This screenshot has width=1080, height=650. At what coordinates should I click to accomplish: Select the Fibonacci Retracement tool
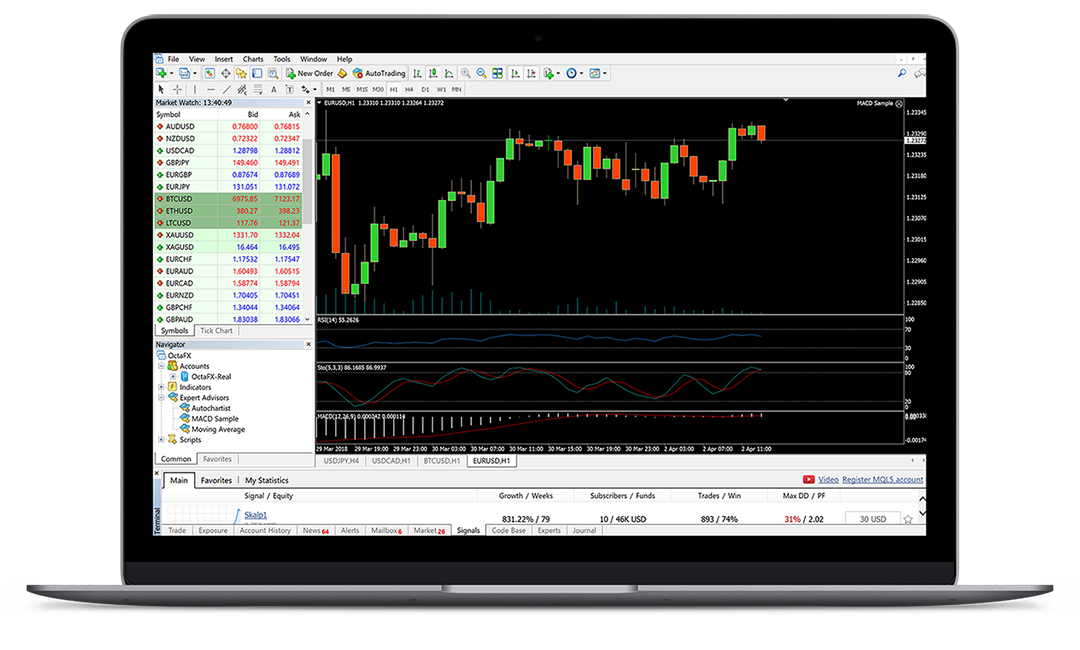(258, 90)
